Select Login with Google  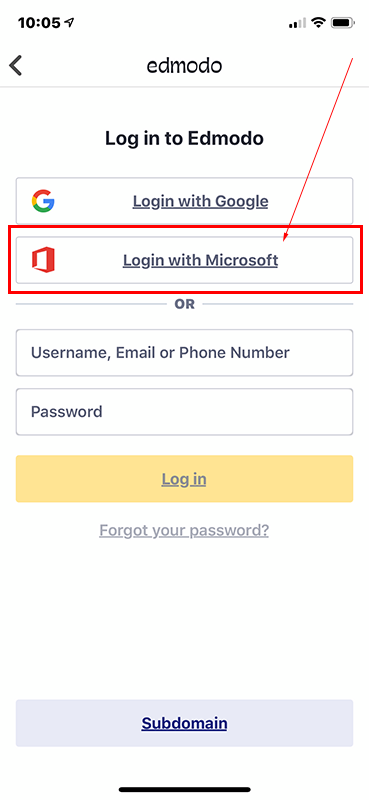tap(184, 201)
